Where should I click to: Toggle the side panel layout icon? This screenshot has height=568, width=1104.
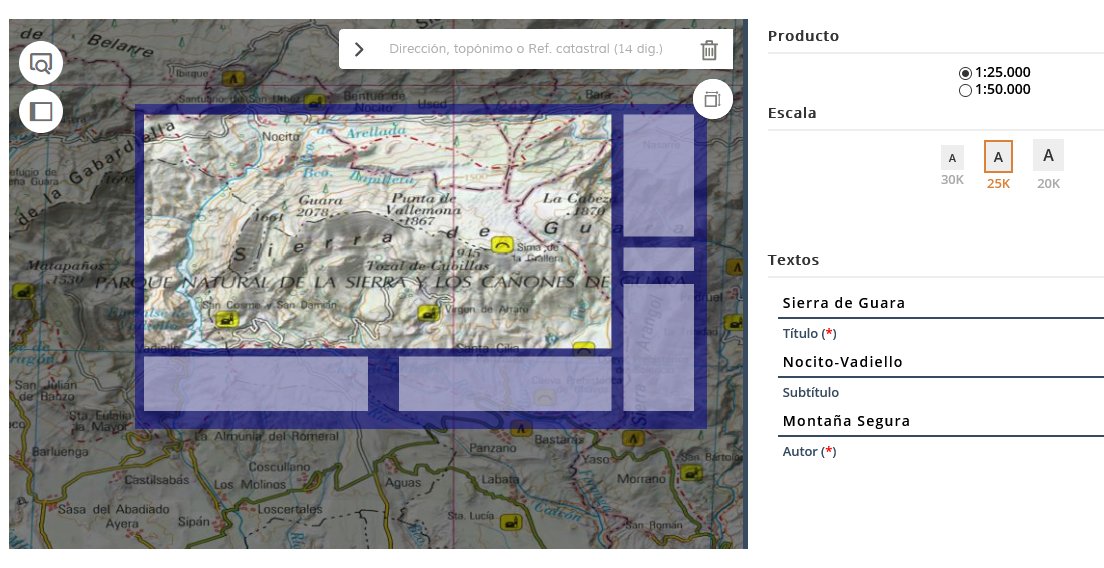point(41,111)
